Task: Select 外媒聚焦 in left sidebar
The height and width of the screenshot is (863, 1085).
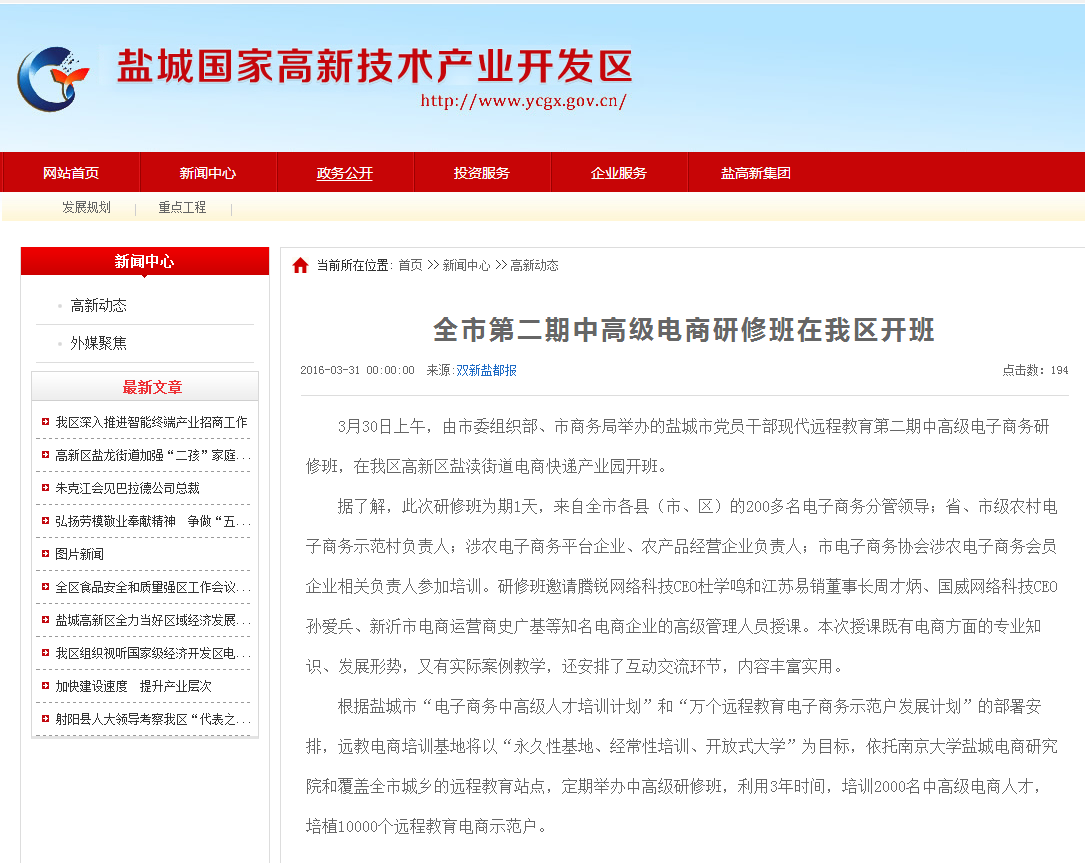Action: pos(98,343)
